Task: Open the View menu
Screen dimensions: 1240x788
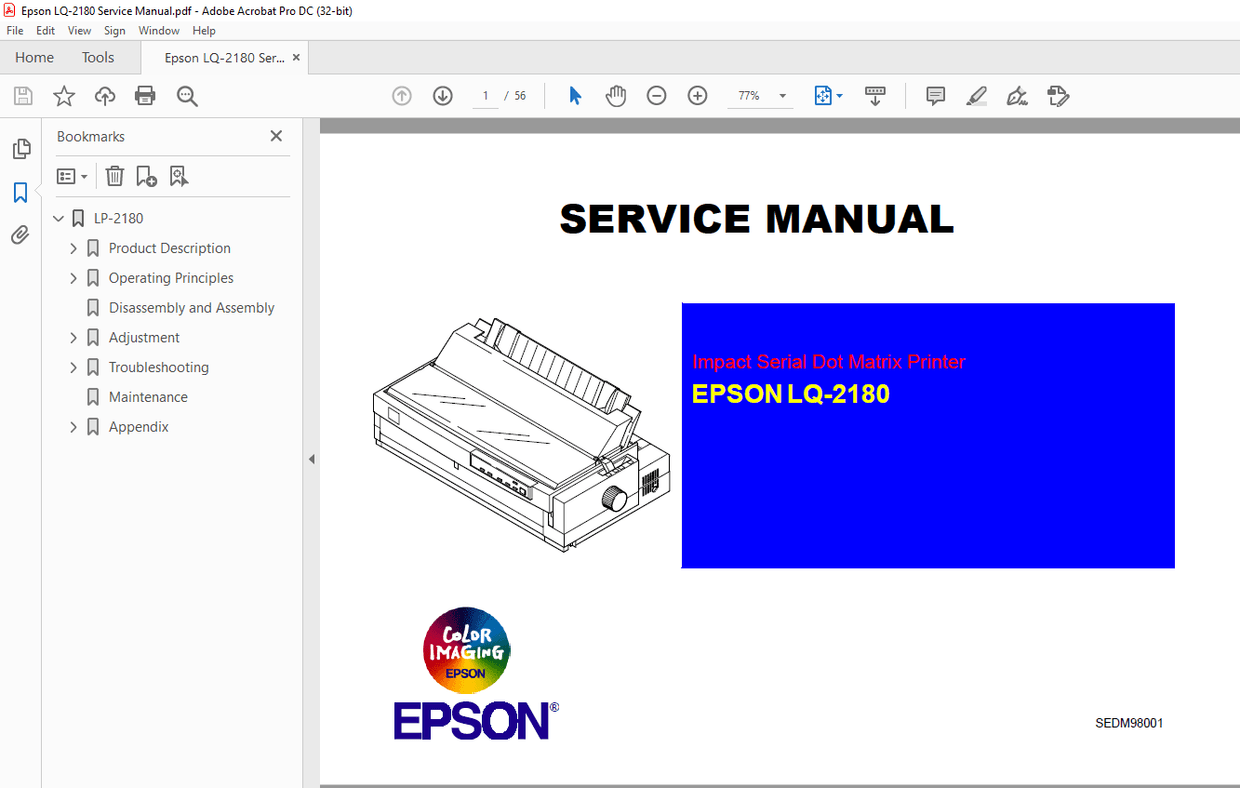Action: point(79,30)
